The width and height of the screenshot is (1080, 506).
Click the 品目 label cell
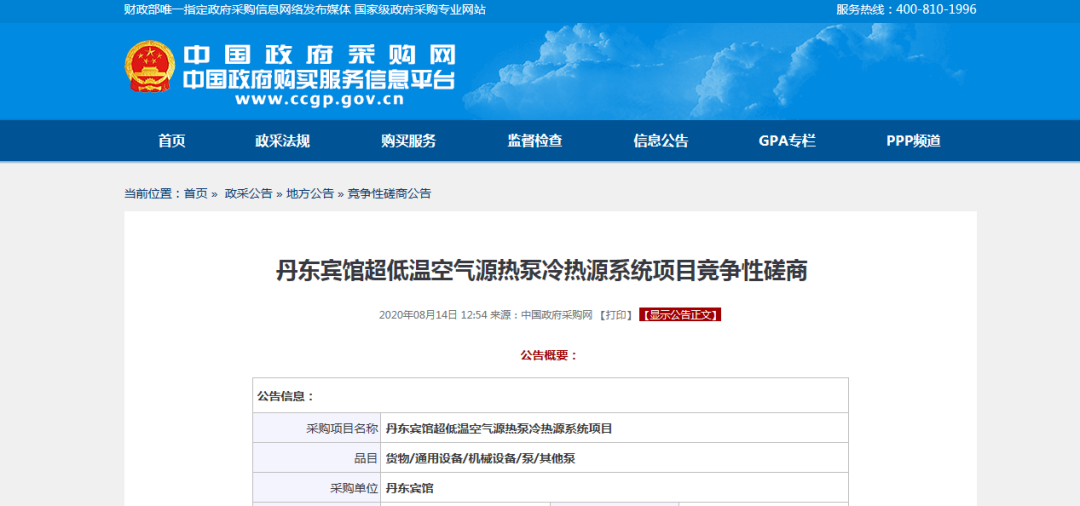pos(317,458)
